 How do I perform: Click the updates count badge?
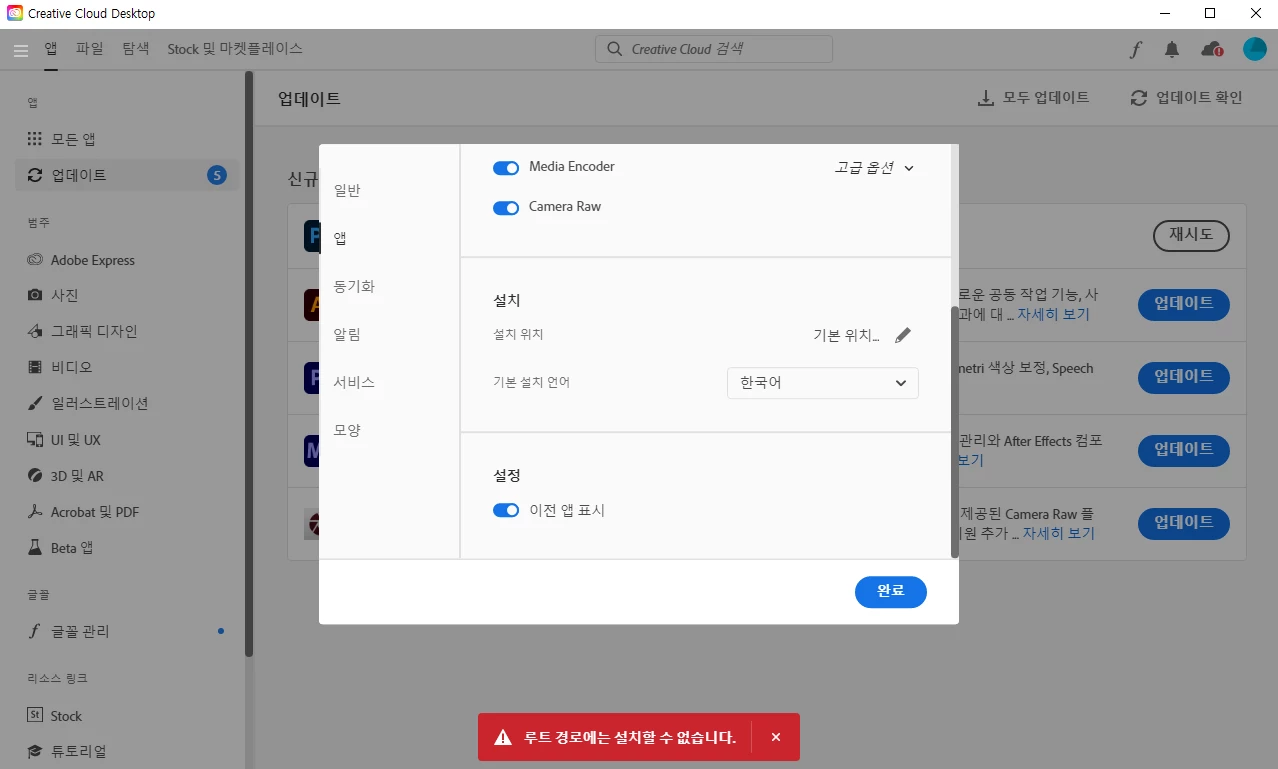(x=216, y=175)
